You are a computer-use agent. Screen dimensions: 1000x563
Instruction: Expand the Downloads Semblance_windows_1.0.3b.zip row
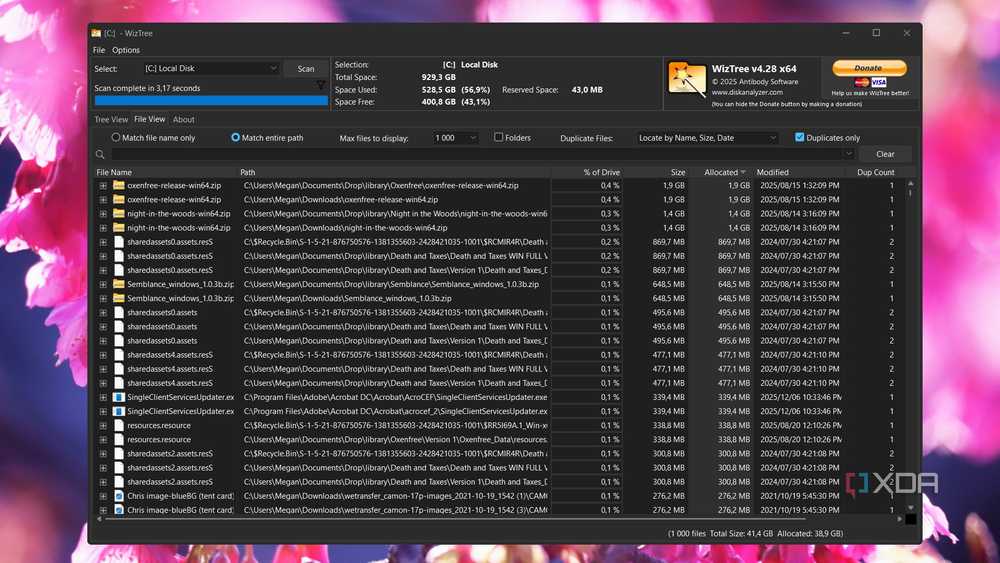103,298
